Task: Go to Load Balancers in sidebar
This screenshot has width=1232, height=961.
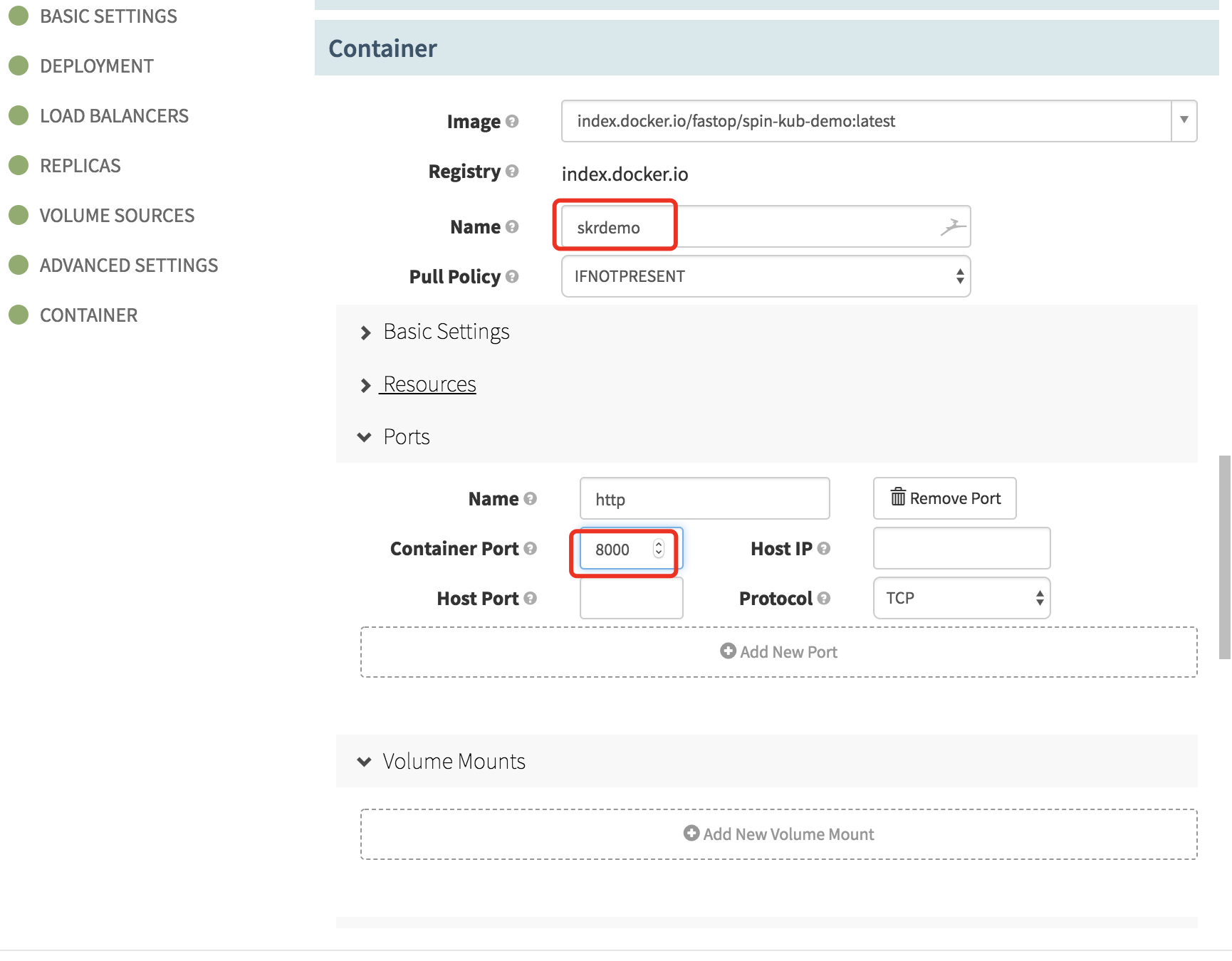Action: pos(114,116)
